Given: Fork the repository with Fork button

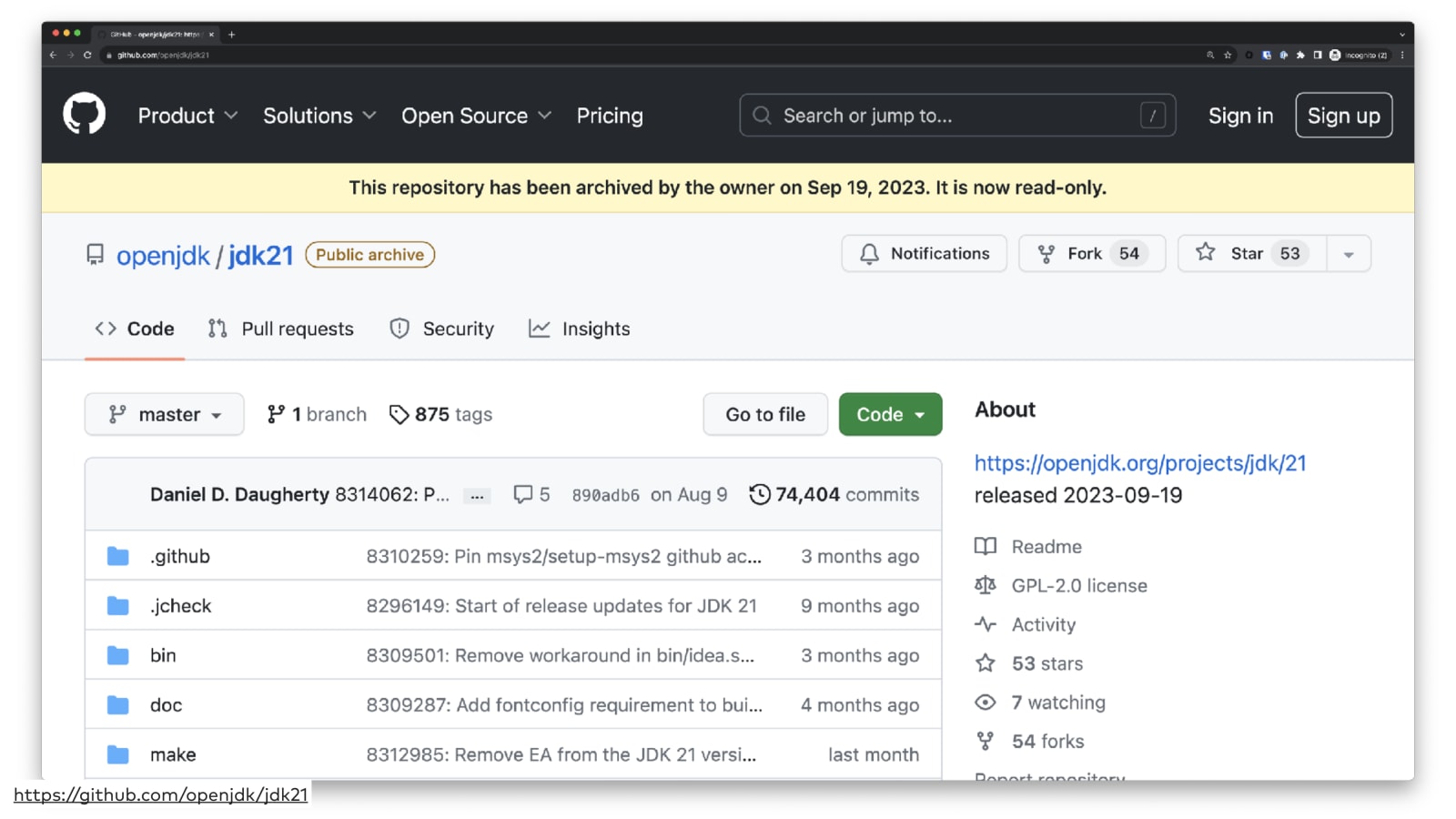Looking at the screenshot, I should click(1092, 254).
